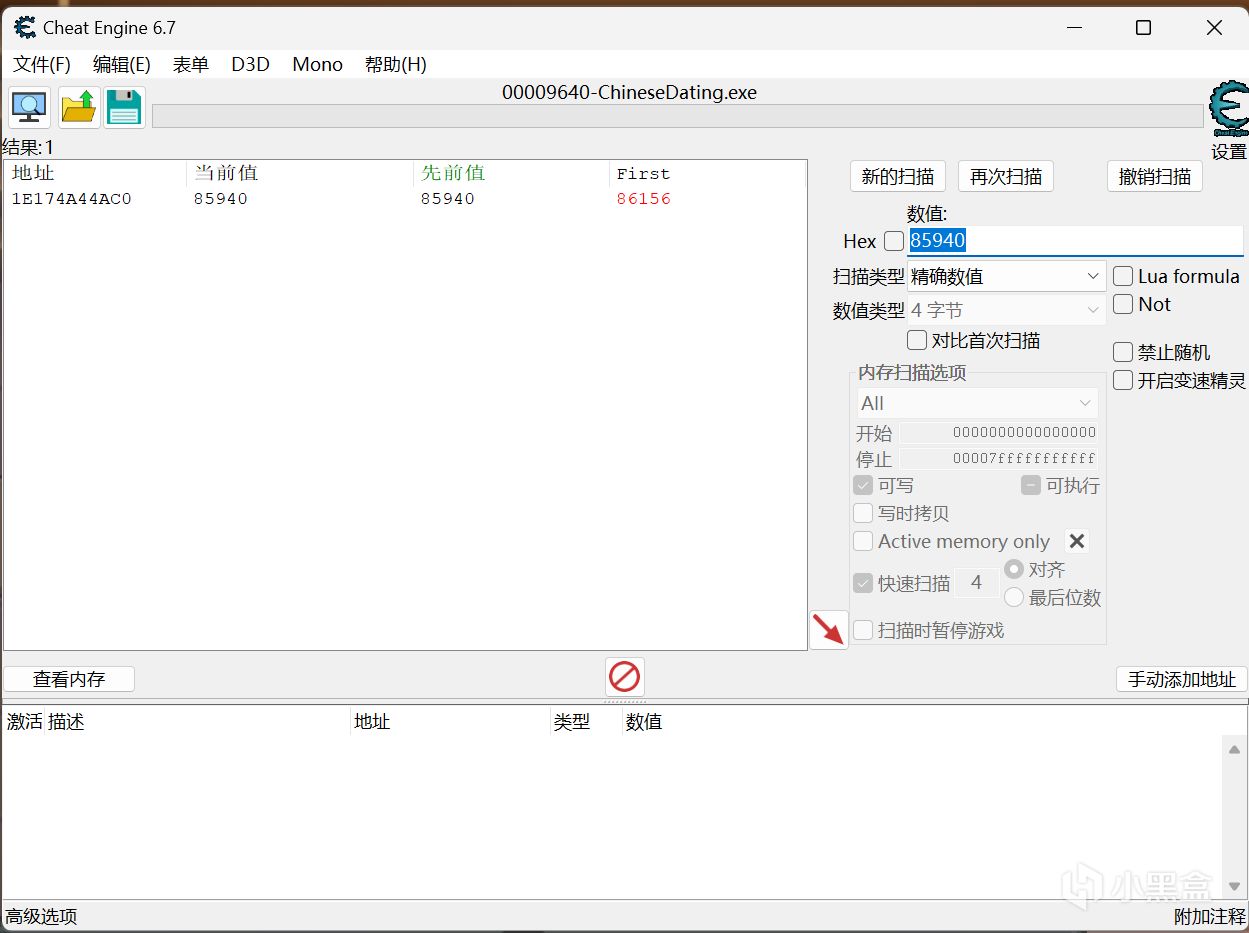Toggle the Hex checkbox

(x=894, y=241)
